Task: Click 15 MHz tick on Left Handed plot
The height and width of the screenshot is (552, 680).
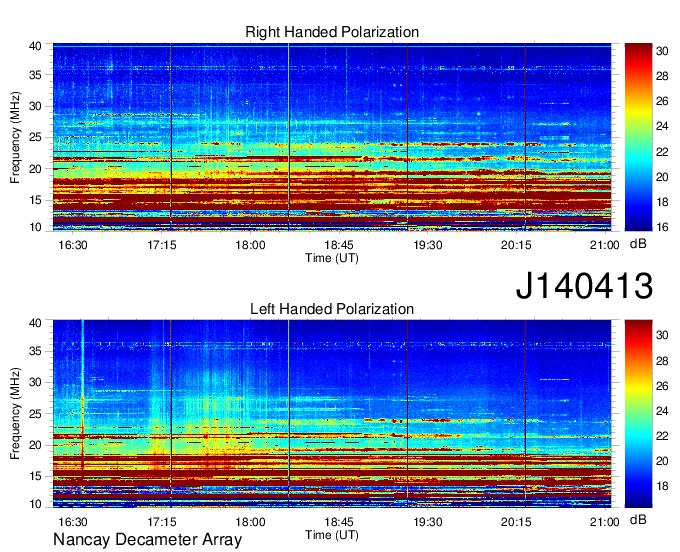Action: [x=35, y=477]
